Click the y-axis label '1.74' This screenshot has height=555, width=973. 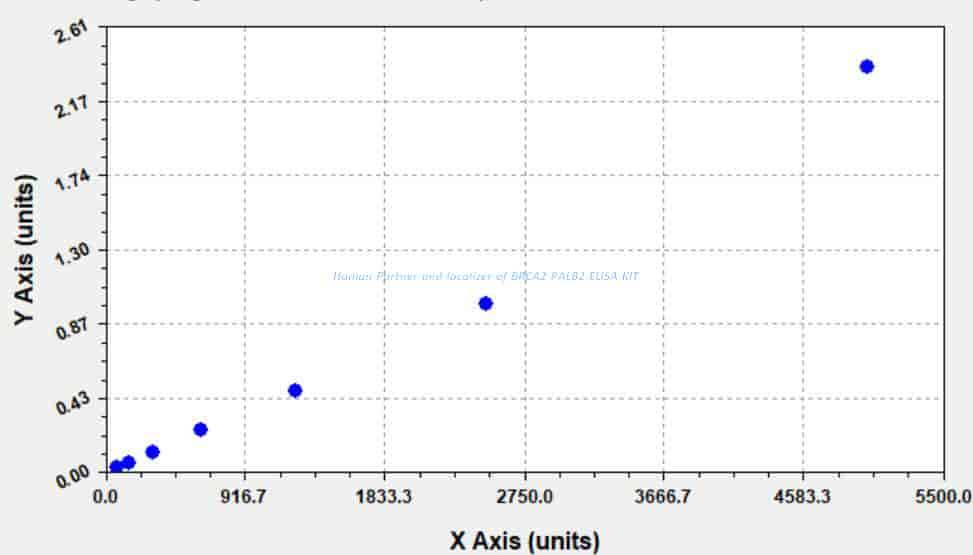click(x=72, y=181)
